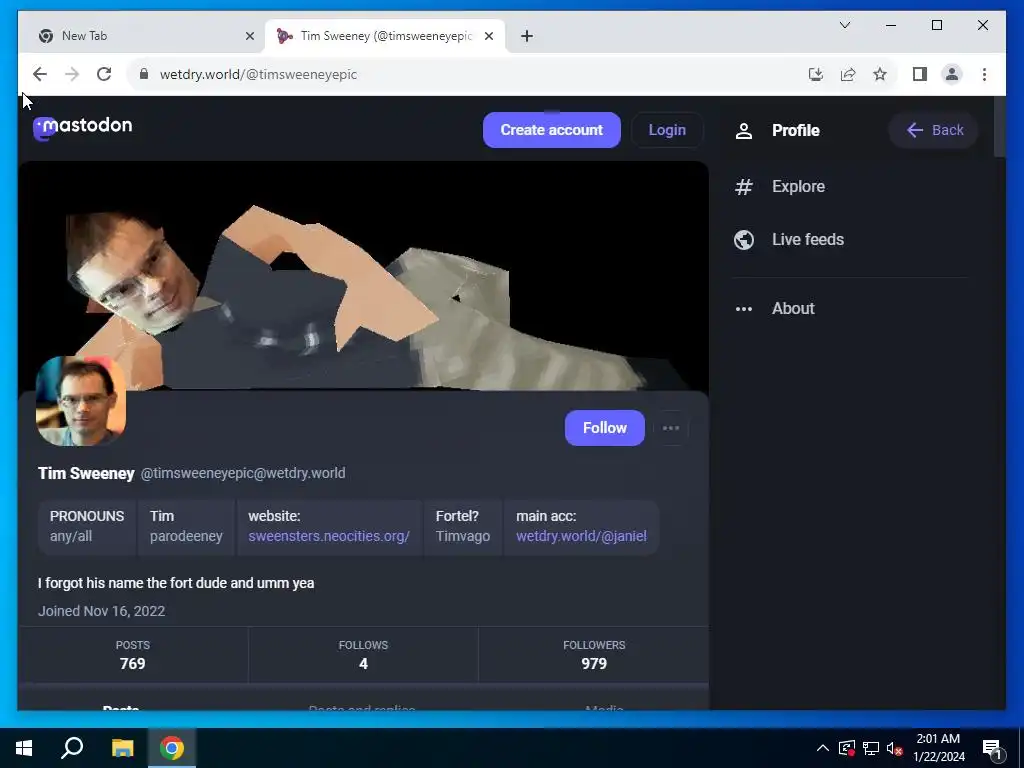1024x768 pixels.
Task: Open the browser side panel
Action: click(x=920, y=74)
